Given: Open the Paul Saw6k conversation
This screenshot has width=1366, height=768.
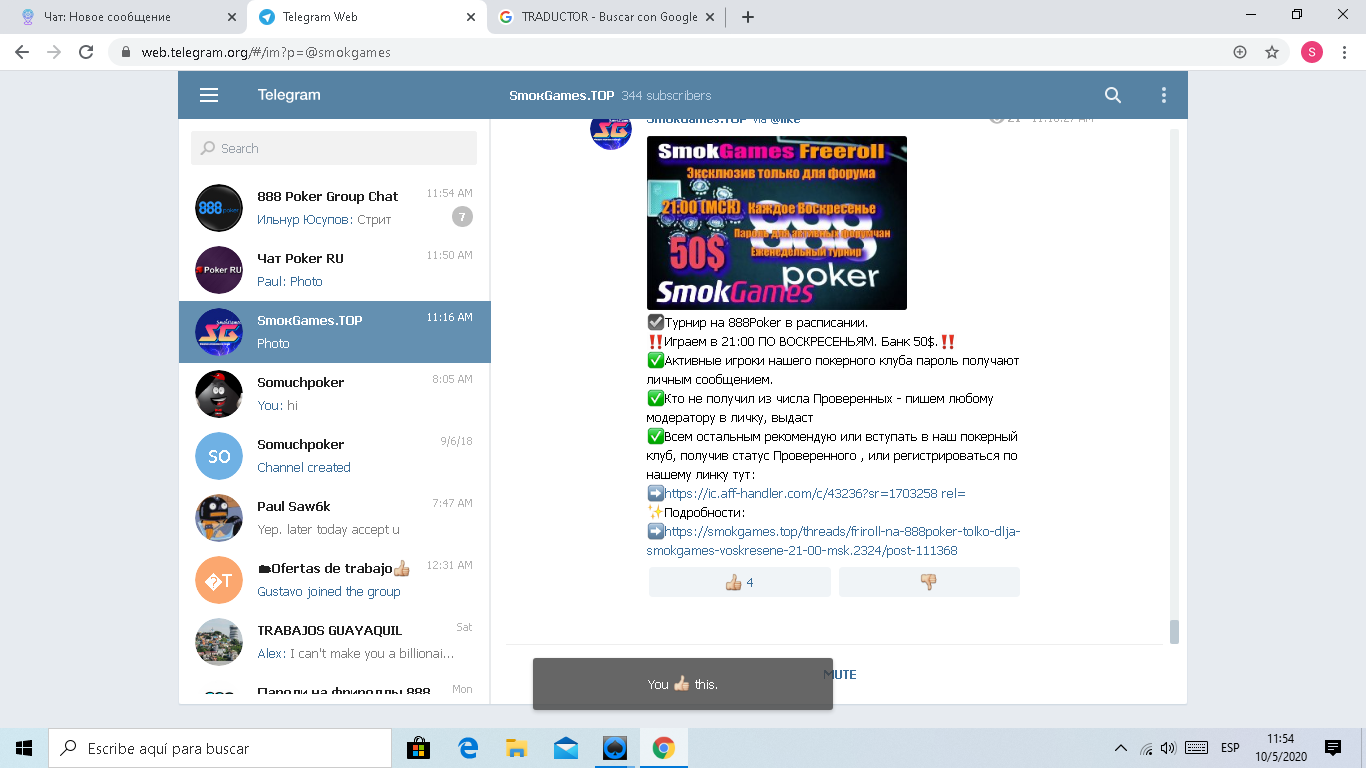Looking at the screenshot, I should (335, 518).
